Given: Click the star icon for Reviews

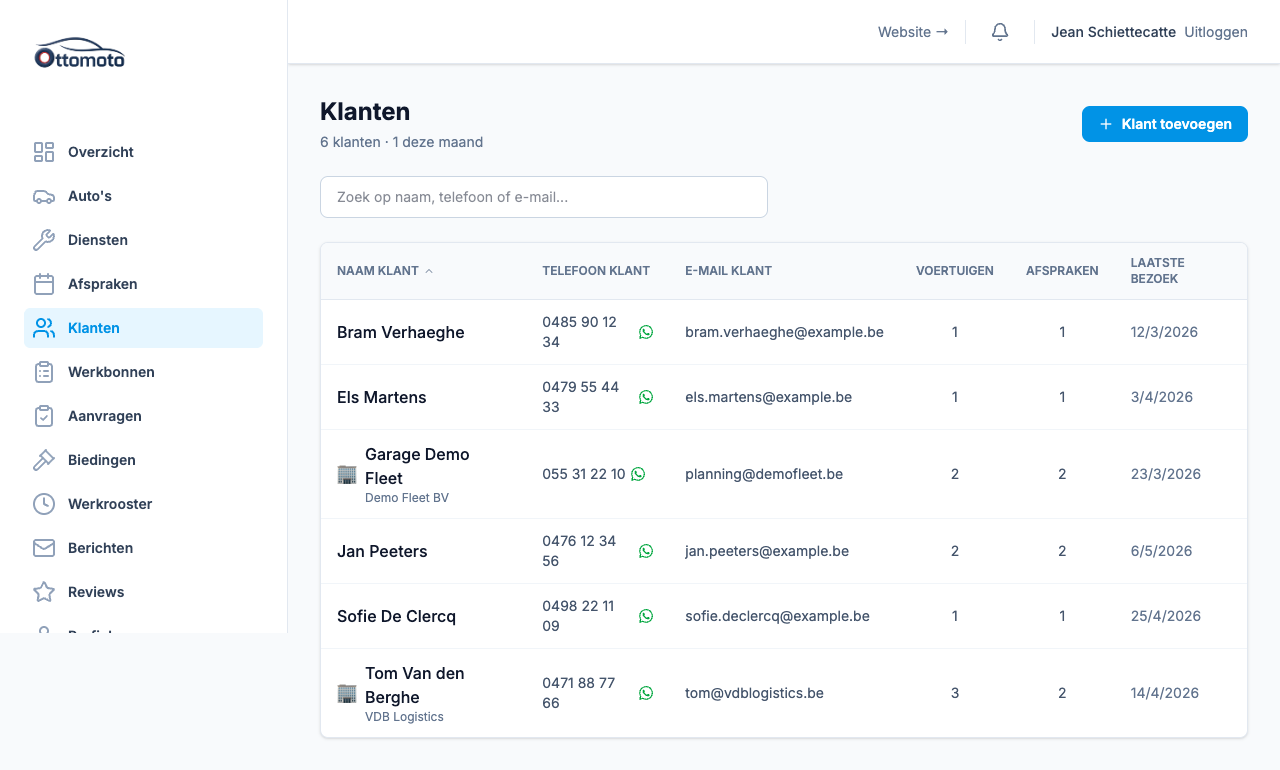Looking at the screenshot, I should 44,592.
